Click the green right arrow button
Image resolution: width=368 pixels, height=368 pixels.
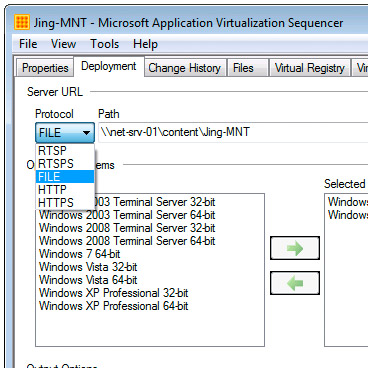click(295, 248)
